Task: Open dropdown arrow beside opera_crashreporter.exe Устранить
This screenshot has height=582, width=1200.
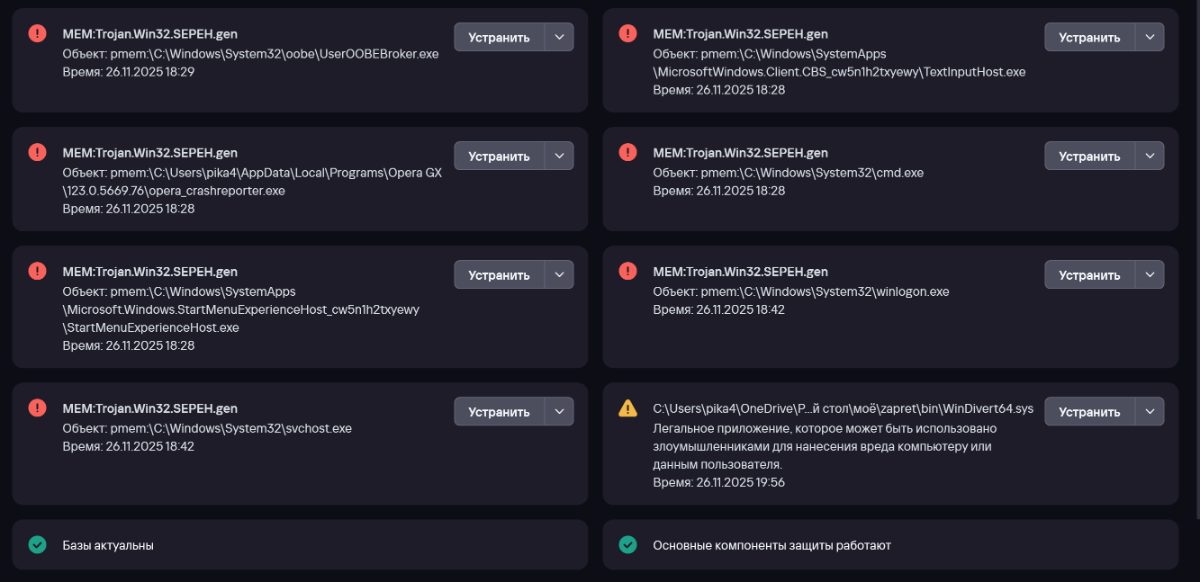Action: [559, 156]
